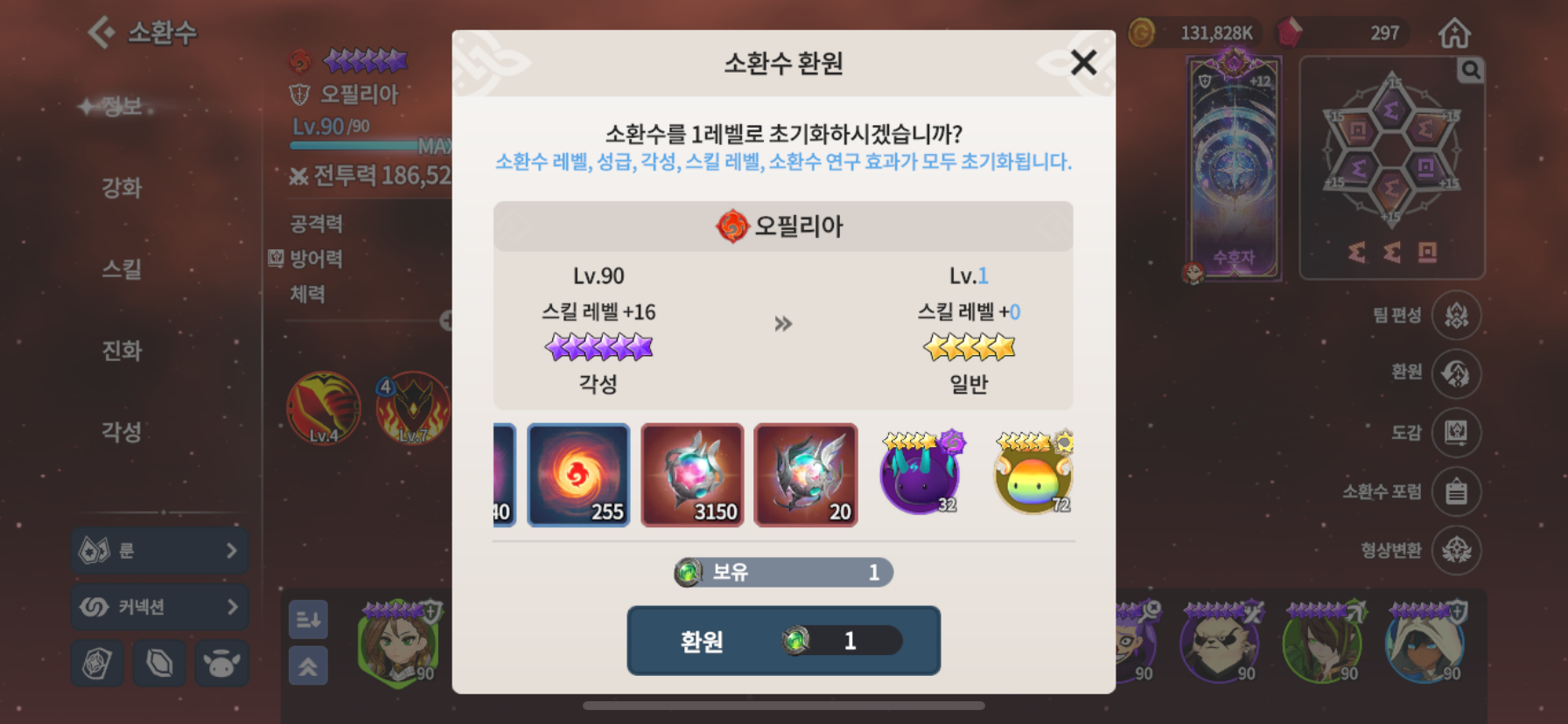The image size is (1568, 724).
Task: Collapse roster with double-up arrow button
Action: point(308,666)
